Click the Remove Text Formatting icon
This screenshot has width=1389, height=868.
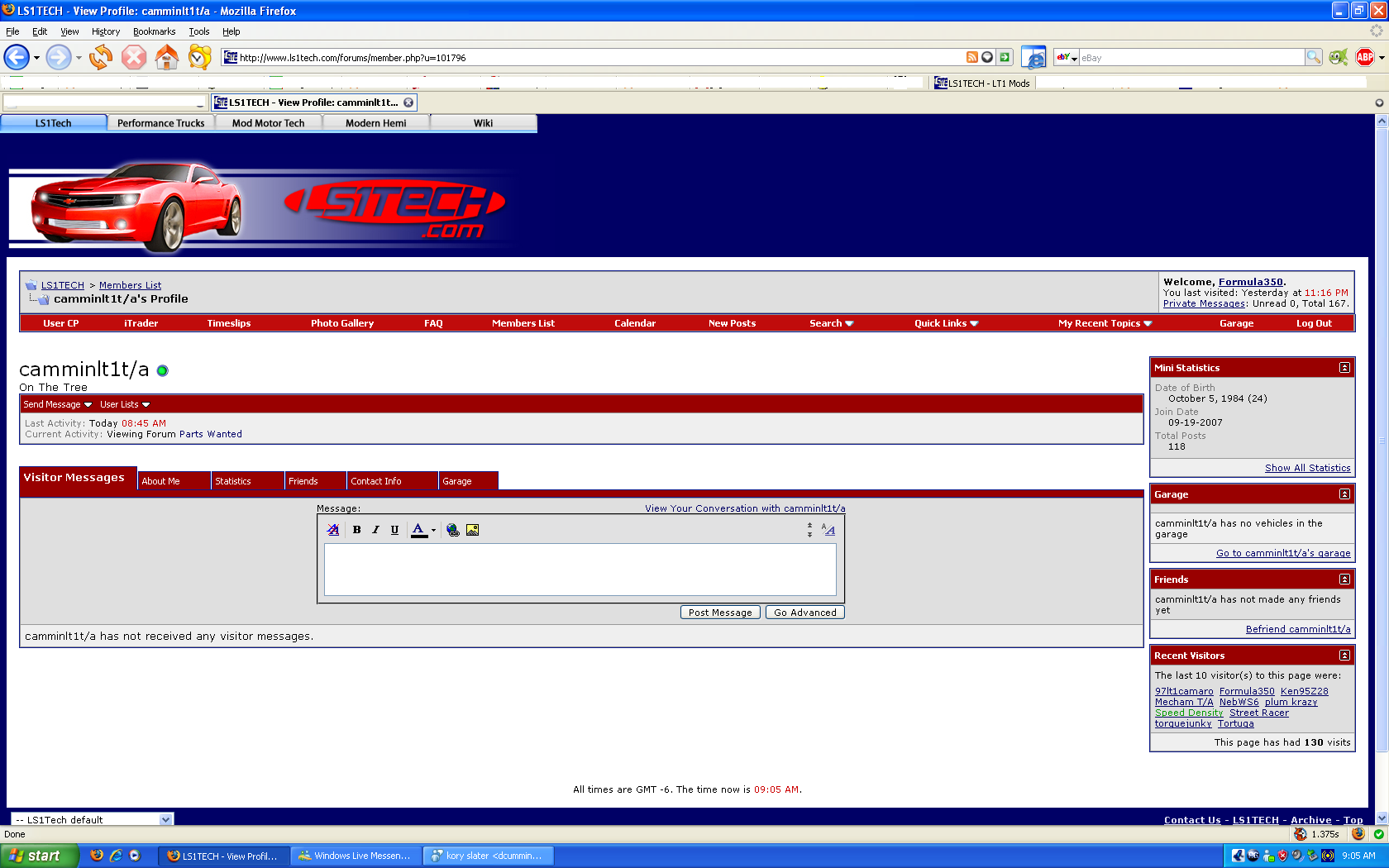coord(333,530)
